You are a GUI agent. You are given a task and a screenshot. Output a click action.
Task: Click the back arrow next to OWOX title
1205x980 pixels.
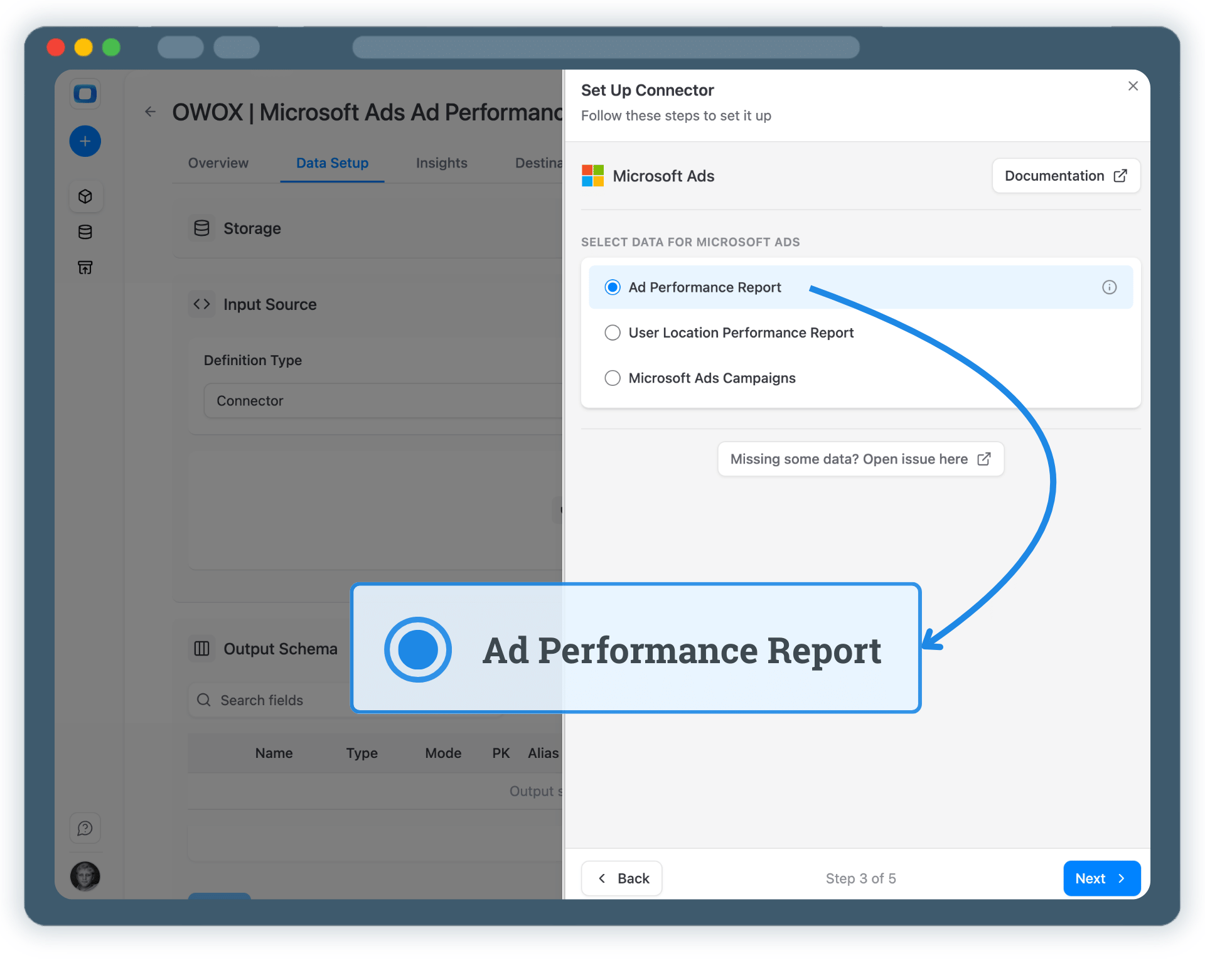click(150, 112)
